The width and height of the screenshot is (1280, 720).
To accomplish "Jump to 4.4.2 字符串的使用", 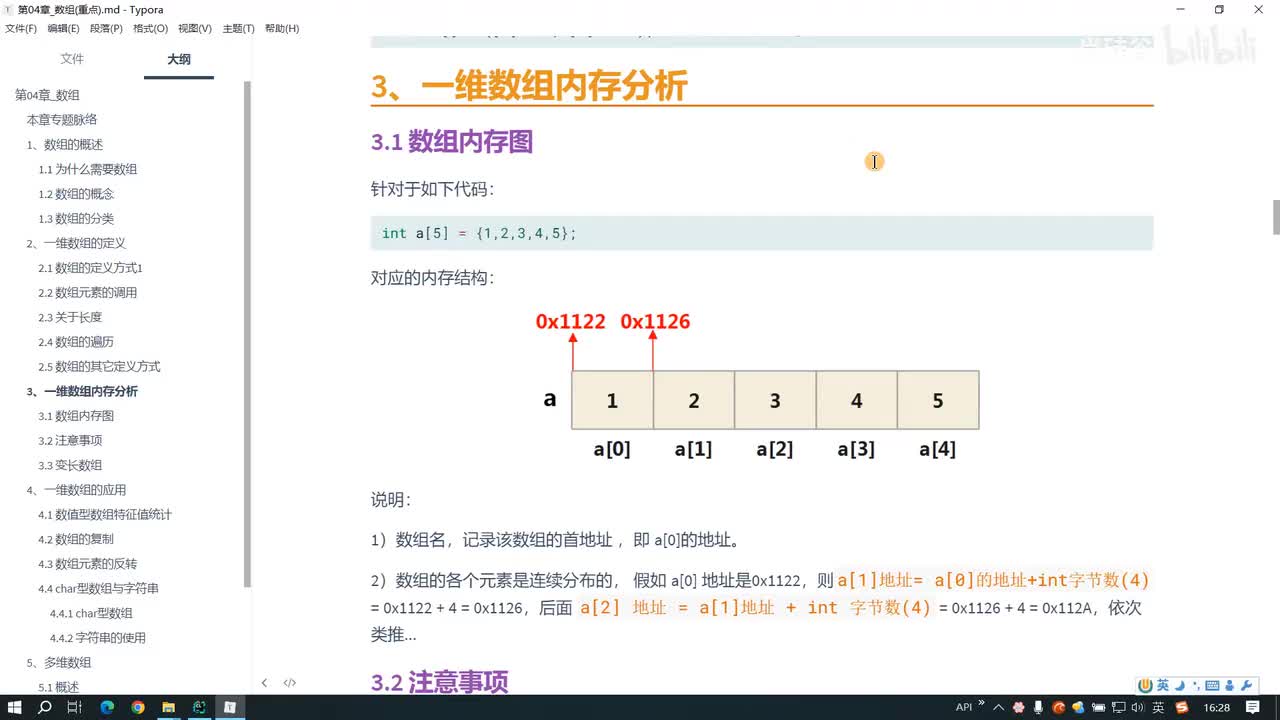I will coord(98,638).
